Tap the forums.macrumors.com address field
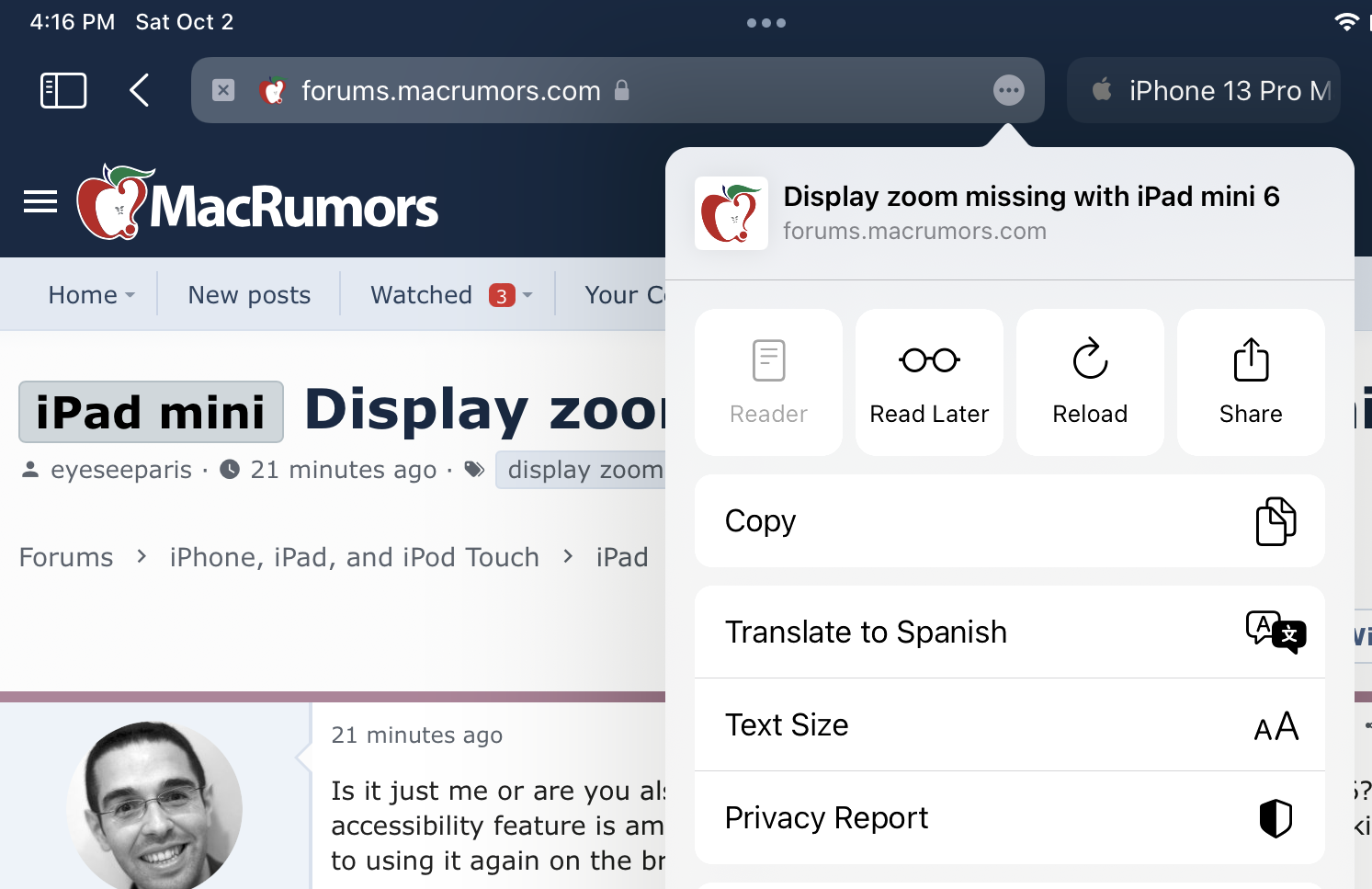This screenshot has height=889, width=1372. (x=618, y=90)
